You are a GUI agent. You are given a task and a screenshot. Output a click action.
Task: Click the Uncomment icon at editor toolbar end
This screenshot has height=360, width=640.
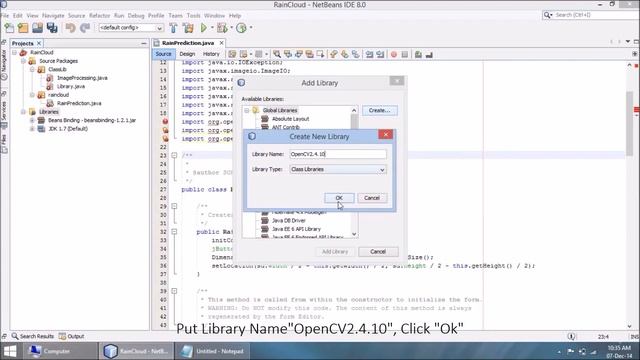point(429,54)
